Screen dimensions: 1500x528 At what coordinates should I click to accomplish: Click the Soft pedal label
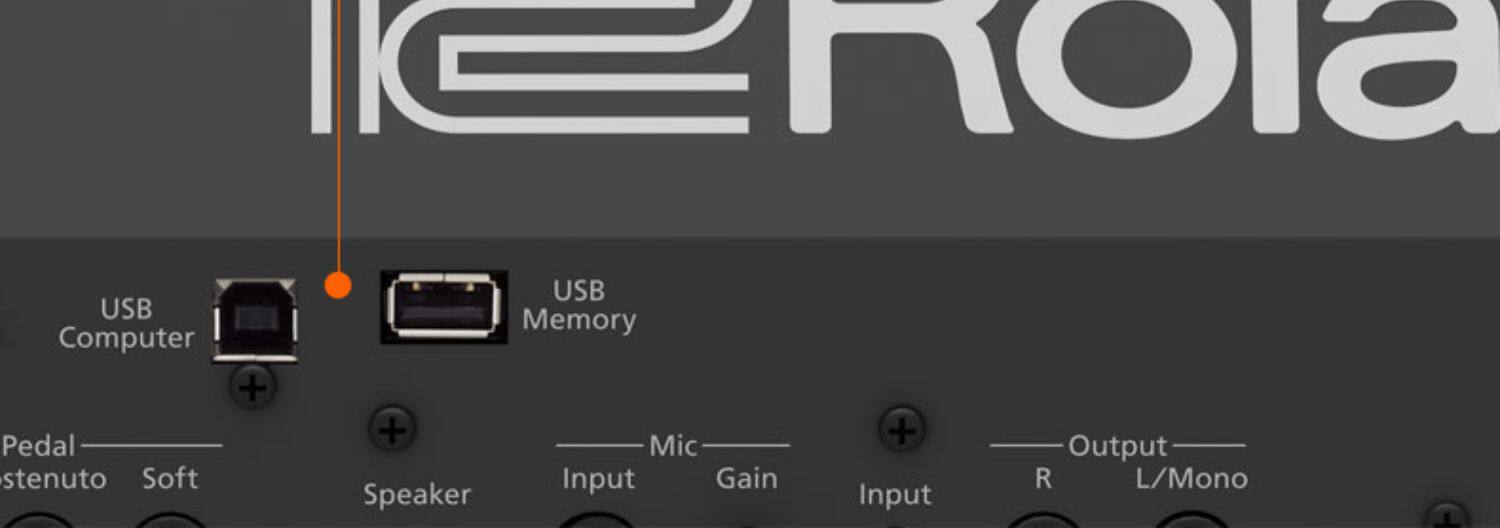click(169, 478)
